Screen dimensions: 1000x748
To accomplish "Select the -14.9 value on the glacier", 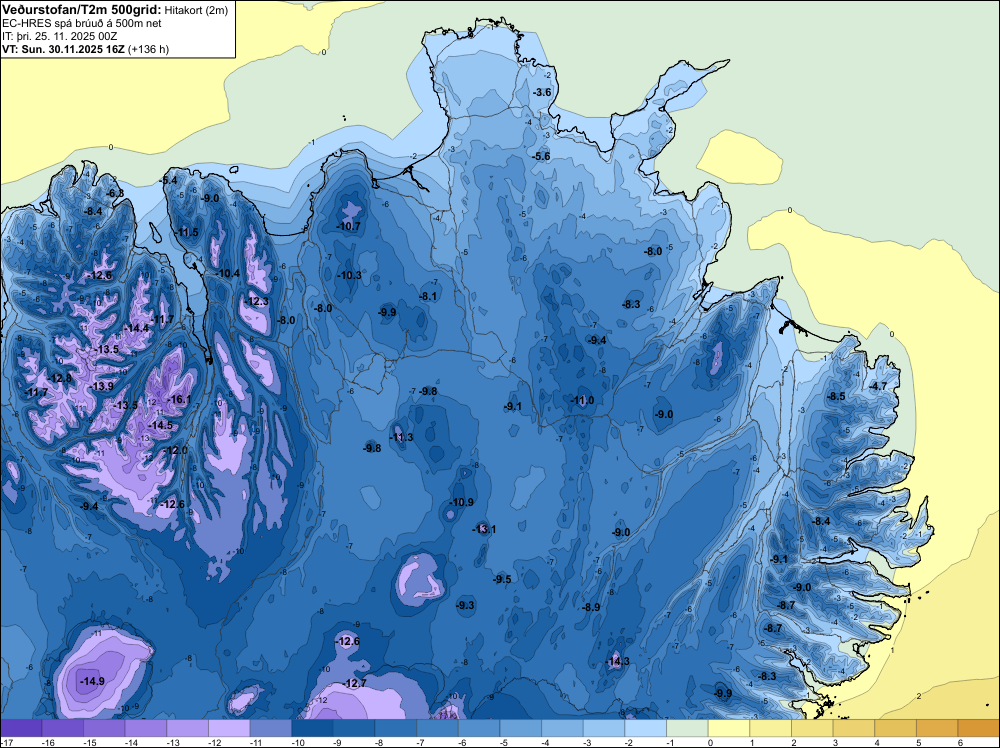I will (x=92, y=681).
